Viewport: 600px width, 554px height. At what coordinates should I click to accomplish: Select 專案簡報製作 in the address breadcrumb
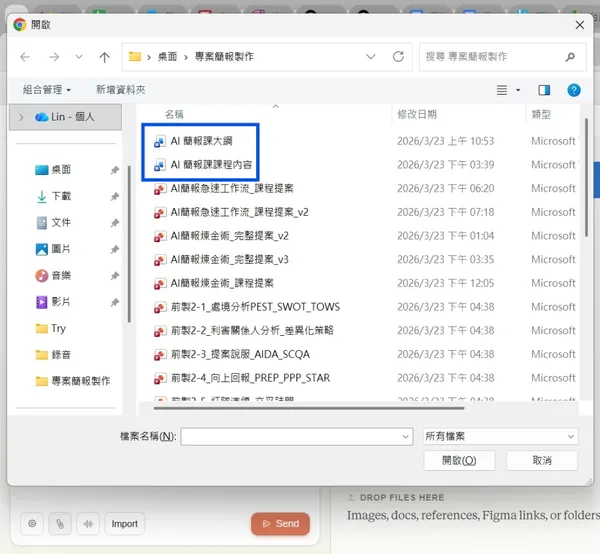224,57
